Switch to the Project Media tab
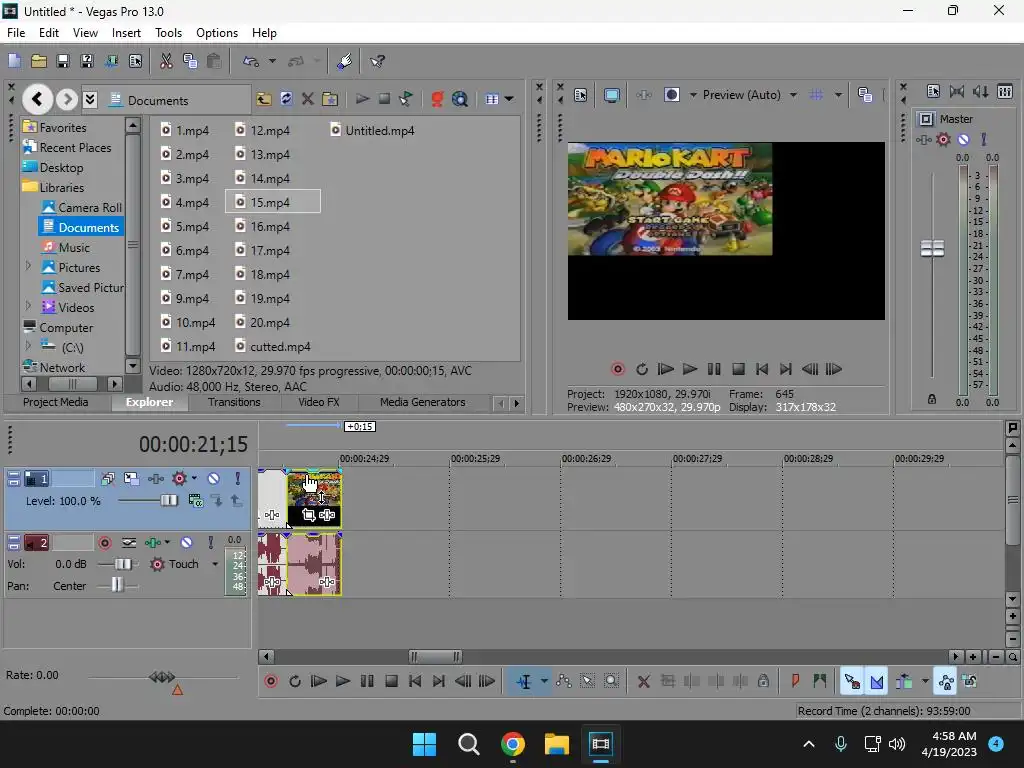 click(x=56, y=402)
